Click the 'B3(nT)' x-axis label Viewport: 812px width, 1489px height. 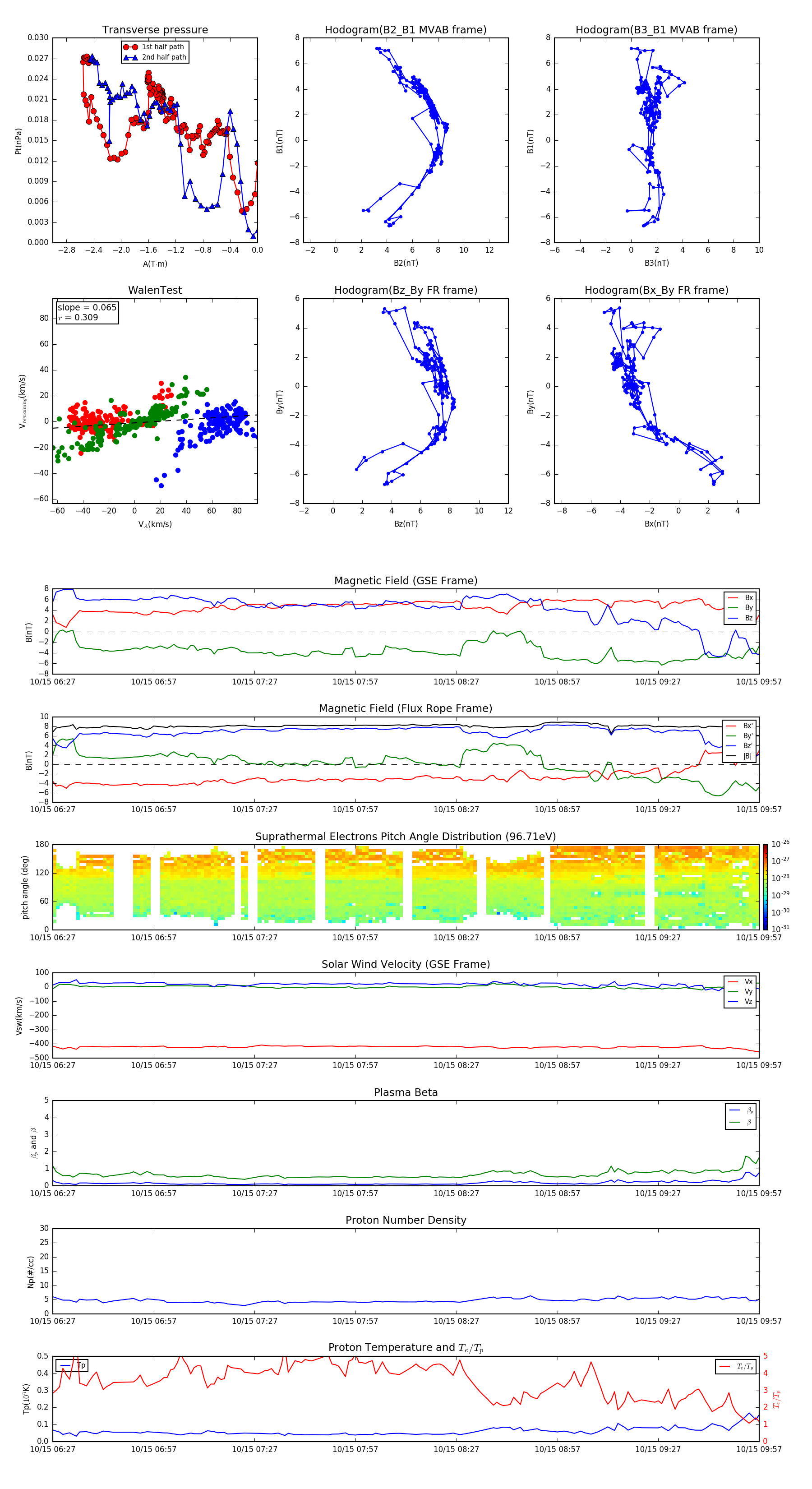tap(656, 263)
